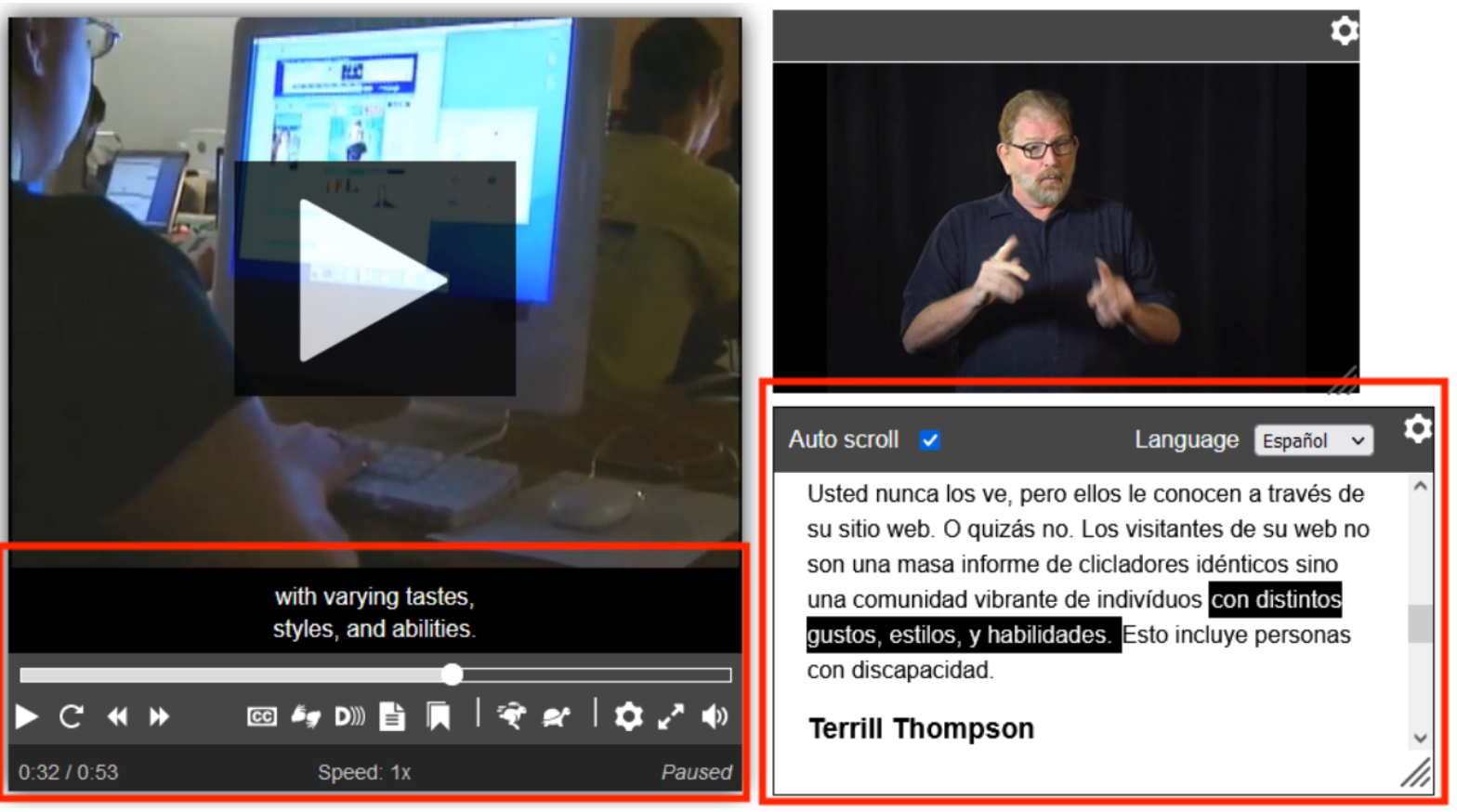1457x812 pixels.
Task: Enter fullscreen with the expand arrows icon
Action: point(671,717)
